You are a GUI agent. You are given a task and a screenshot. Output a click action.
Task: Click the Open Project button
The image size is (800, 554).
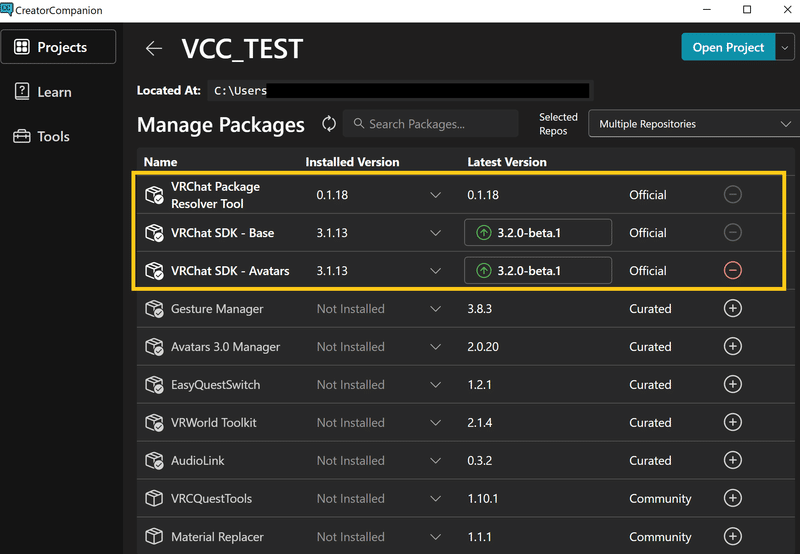[x=728, y=47]
